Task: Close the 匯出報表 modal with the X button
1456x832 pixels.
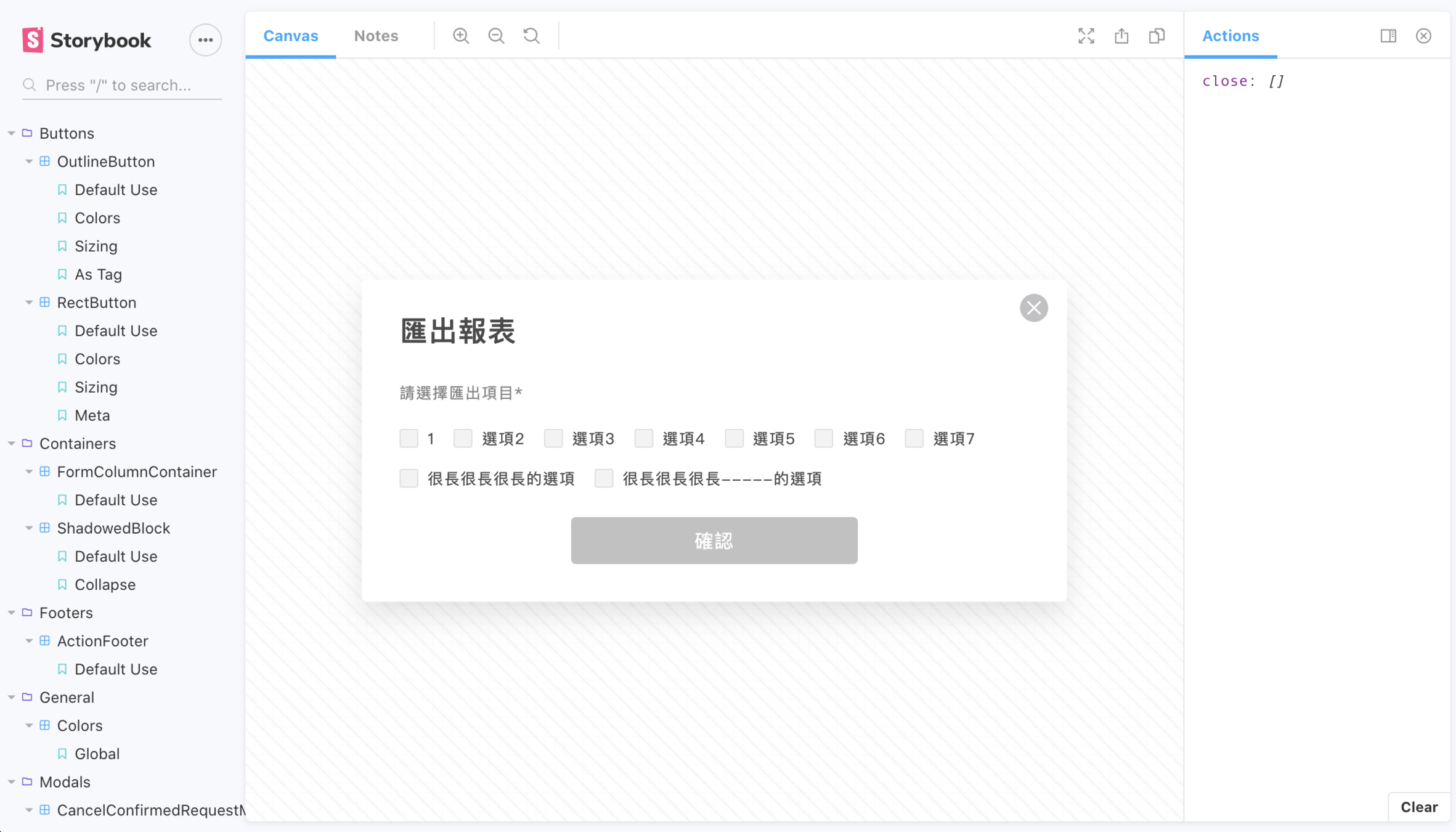Action: pyautogui.click(x=1033, y=308)
